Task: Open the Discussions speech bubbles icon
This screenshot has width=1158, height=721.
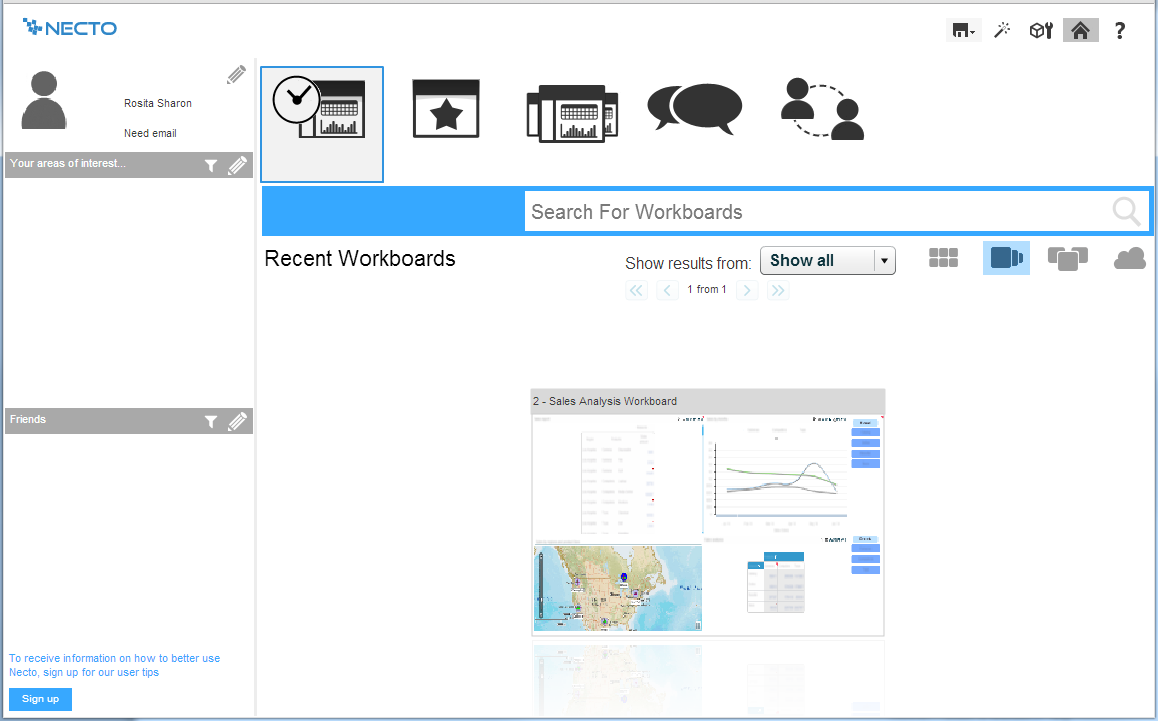Action: coord(695,108)
